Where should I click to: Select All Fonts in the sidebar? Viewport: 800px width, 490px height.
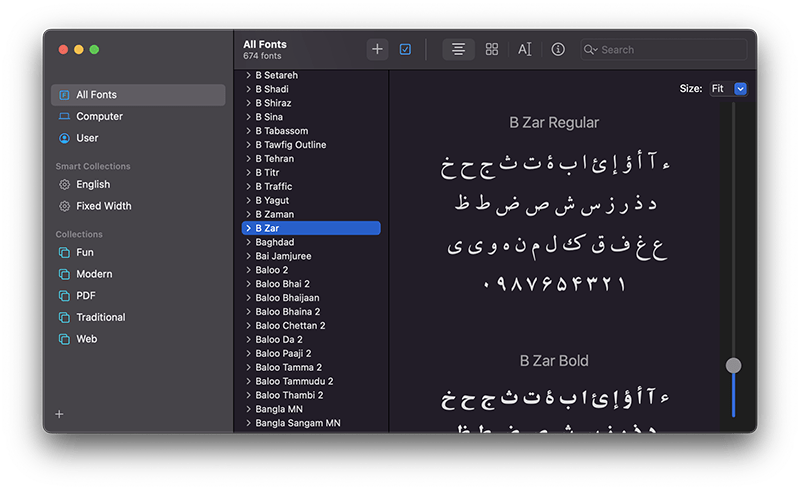(x=138, y=95)
